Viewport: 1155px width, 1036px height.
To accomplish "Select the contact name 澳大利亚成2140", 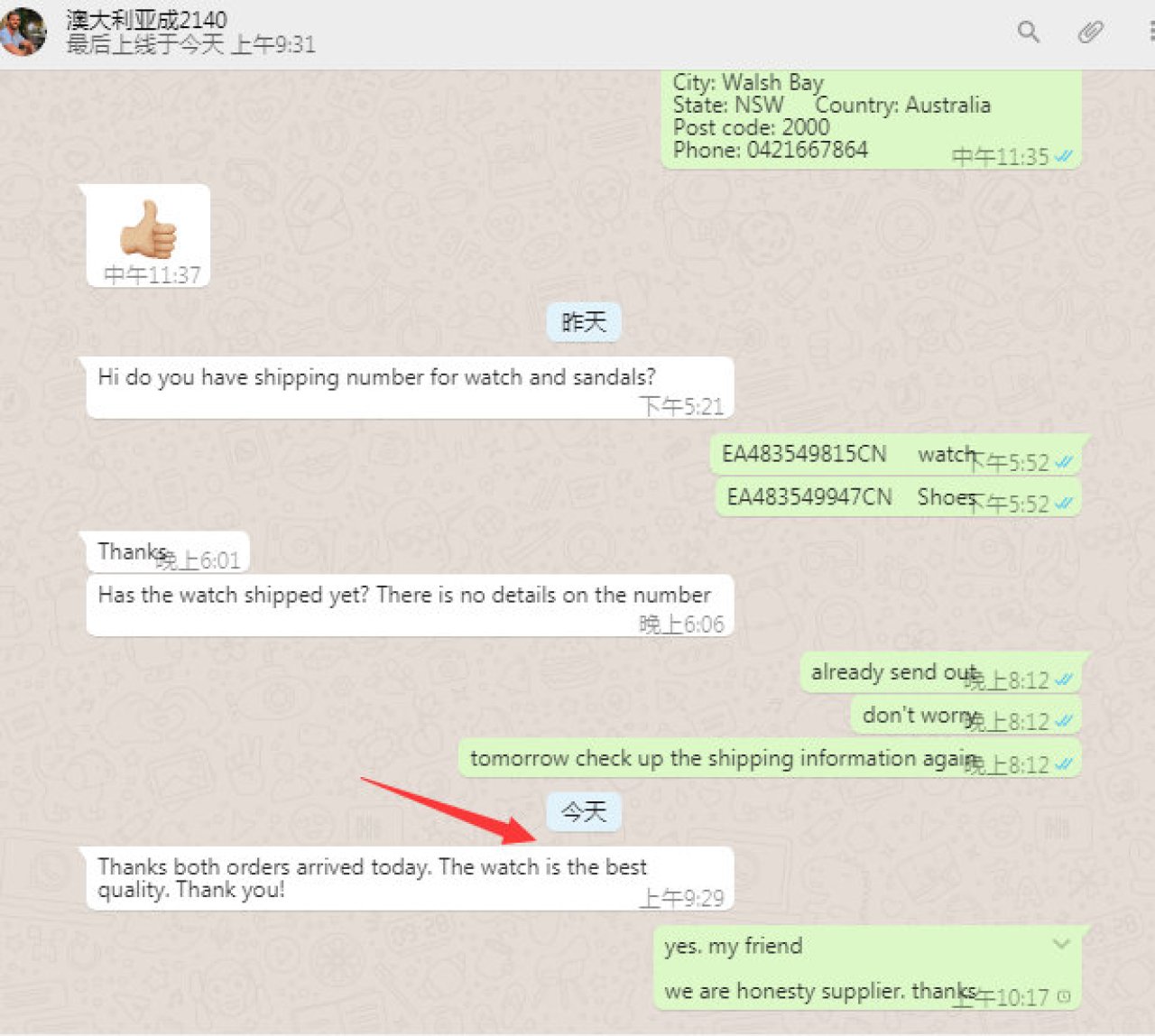I will pyautogui.click(x=146, y=20).
